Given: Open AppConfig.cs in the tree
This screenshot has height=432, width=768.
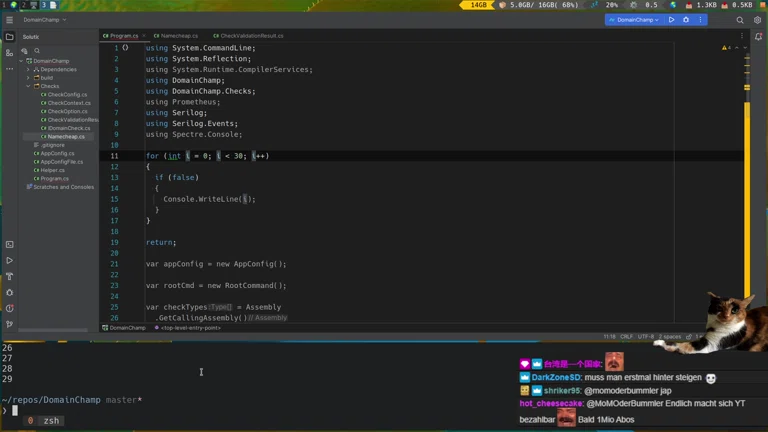Looking at the screenshot, I should (54, 153).
